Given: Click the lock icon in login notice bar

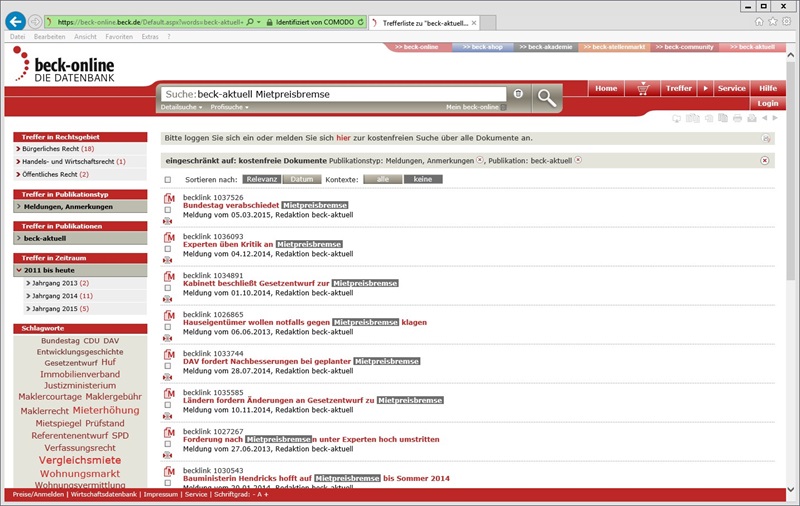Looking at the screenshot, I should click(766, 138).
